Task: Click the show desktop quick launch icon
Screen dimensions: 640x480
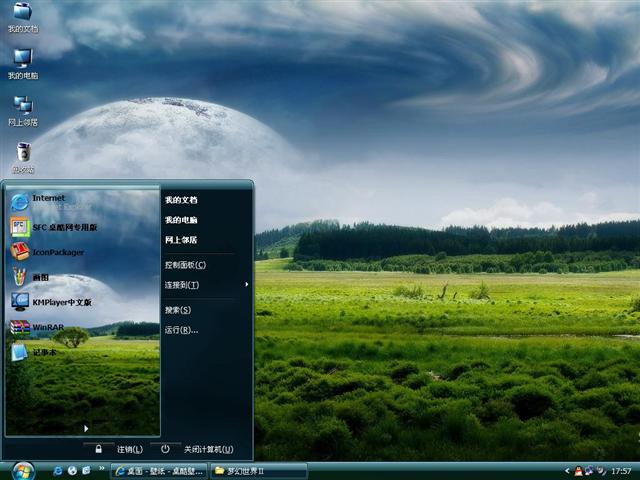Action: [x=87, y=471]
